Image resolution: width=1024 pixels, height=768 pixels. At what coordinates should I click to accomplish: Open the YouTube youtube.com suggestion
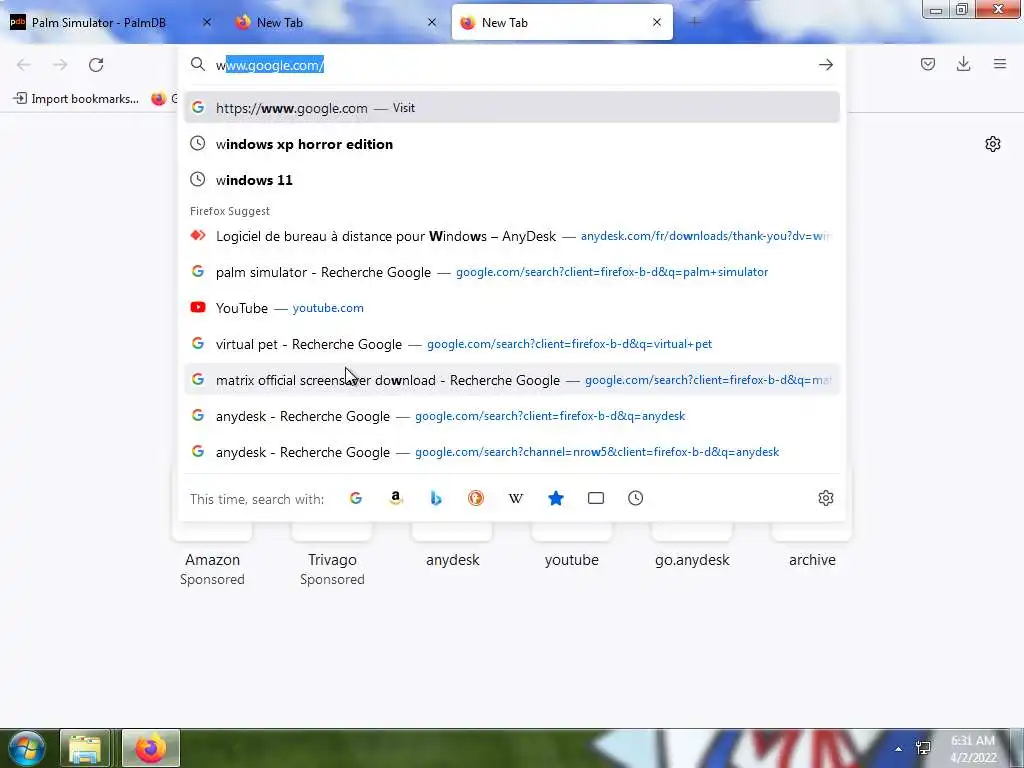pyautogui.click(x=512, y=308)
